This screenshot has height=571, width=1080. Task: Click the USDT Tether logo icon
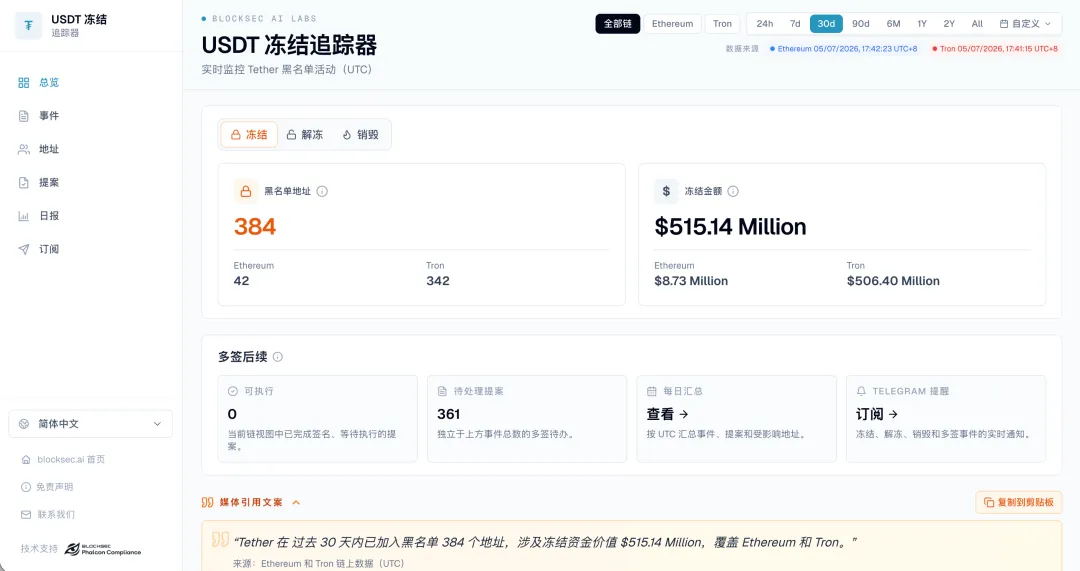tap(28, 25)
